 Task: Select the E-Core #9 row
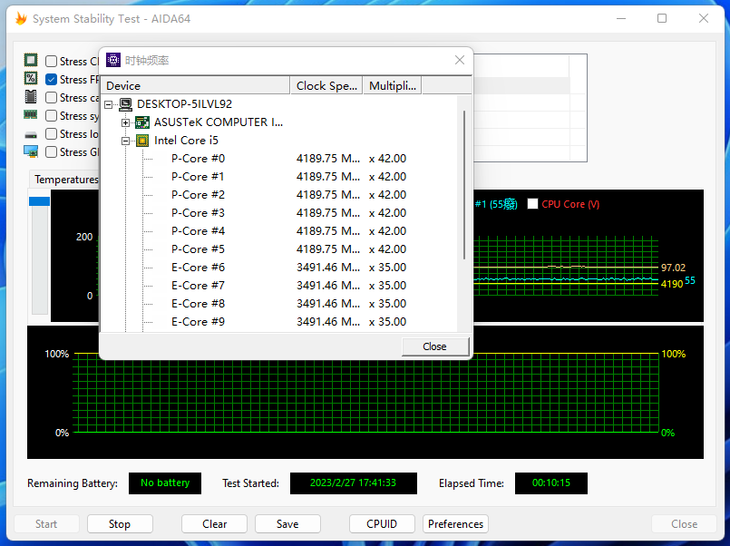coord(278,322)
